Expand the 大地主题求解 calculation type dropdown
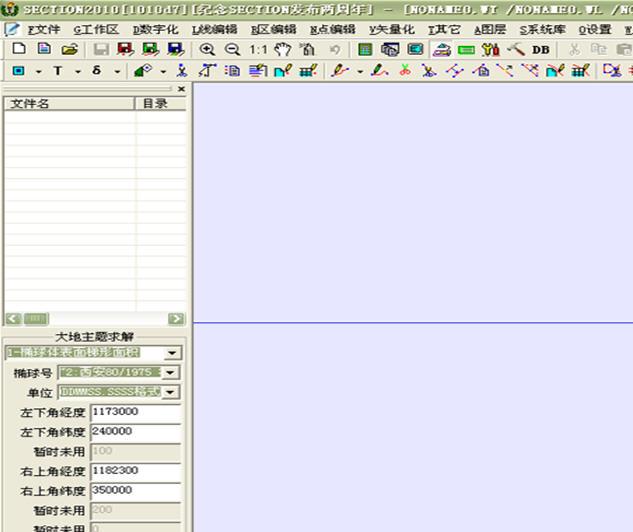This screenshot has height=532, width=633. 173,353
